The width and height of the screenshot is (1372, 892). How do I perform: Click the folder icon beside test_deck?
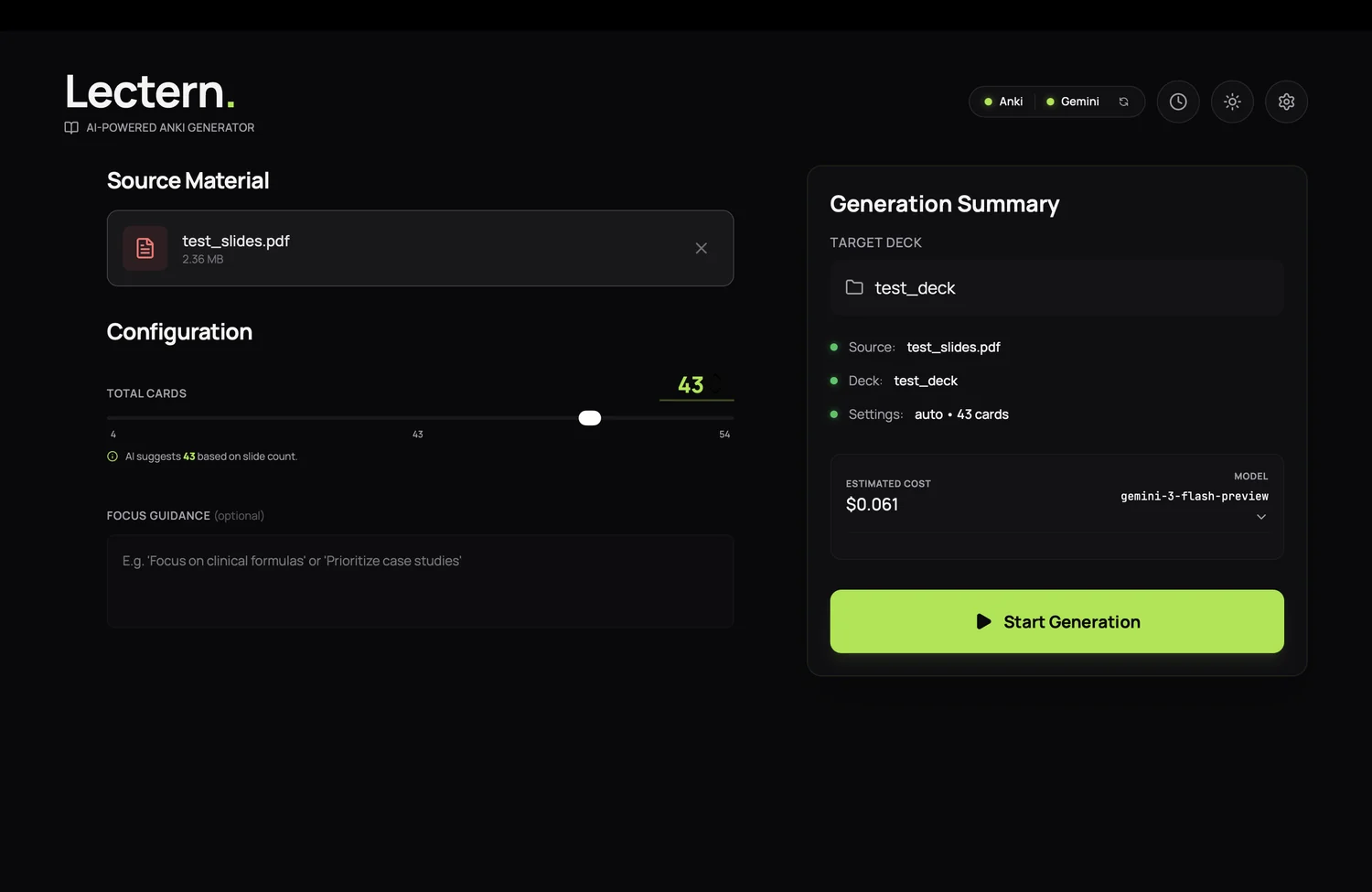[x=853, y=286]
